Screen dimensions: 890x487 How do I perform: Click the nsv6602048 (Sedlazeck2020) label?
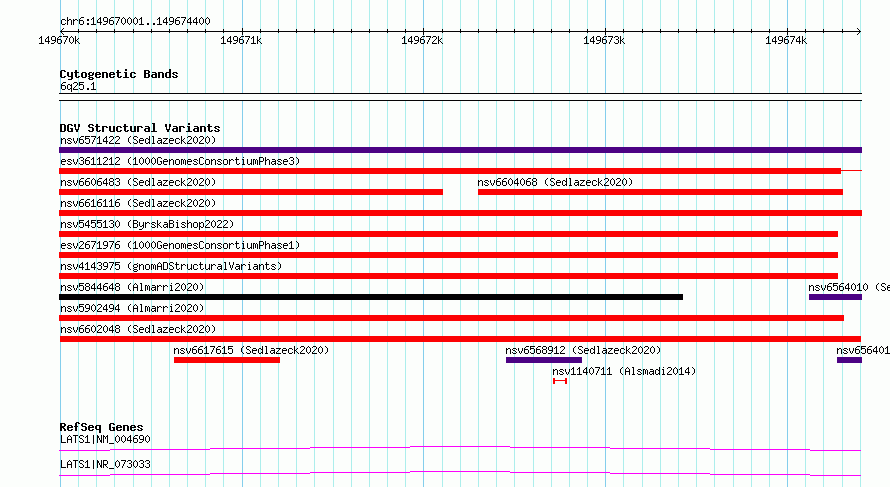coord(138,329)
